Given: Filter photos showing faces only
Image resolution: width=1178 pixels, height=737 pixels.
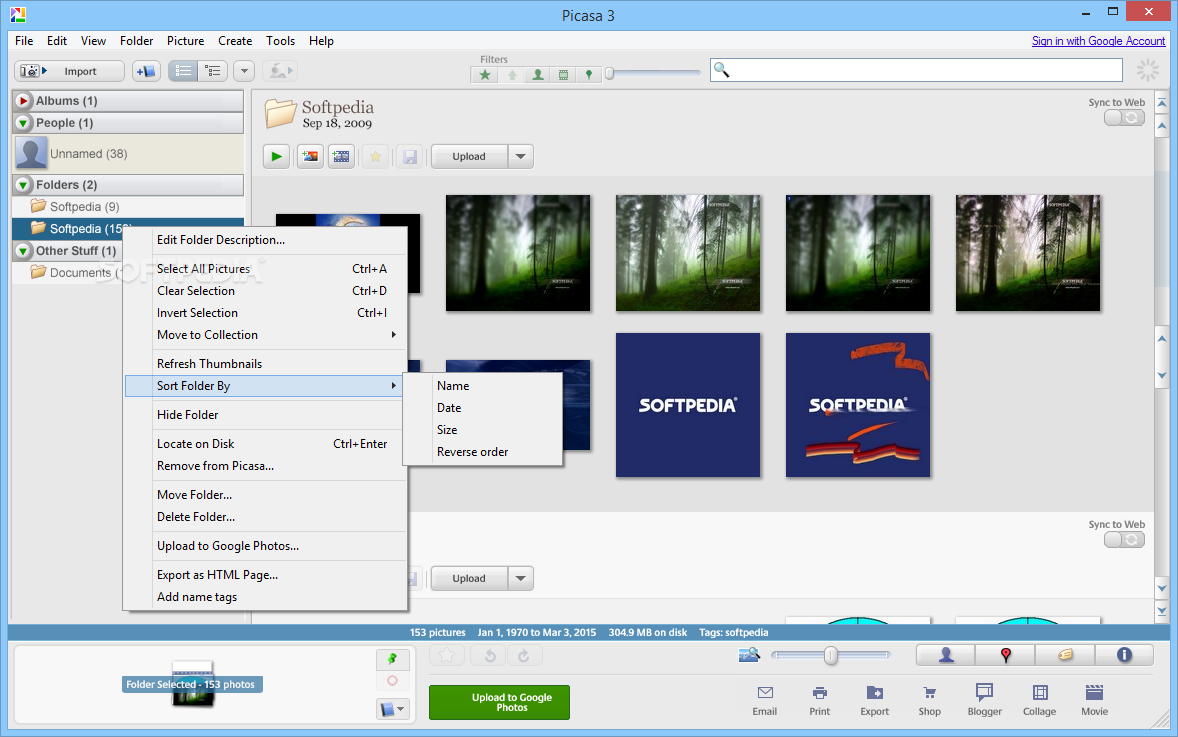Looking at the screenshot, I should click(537, 74).
